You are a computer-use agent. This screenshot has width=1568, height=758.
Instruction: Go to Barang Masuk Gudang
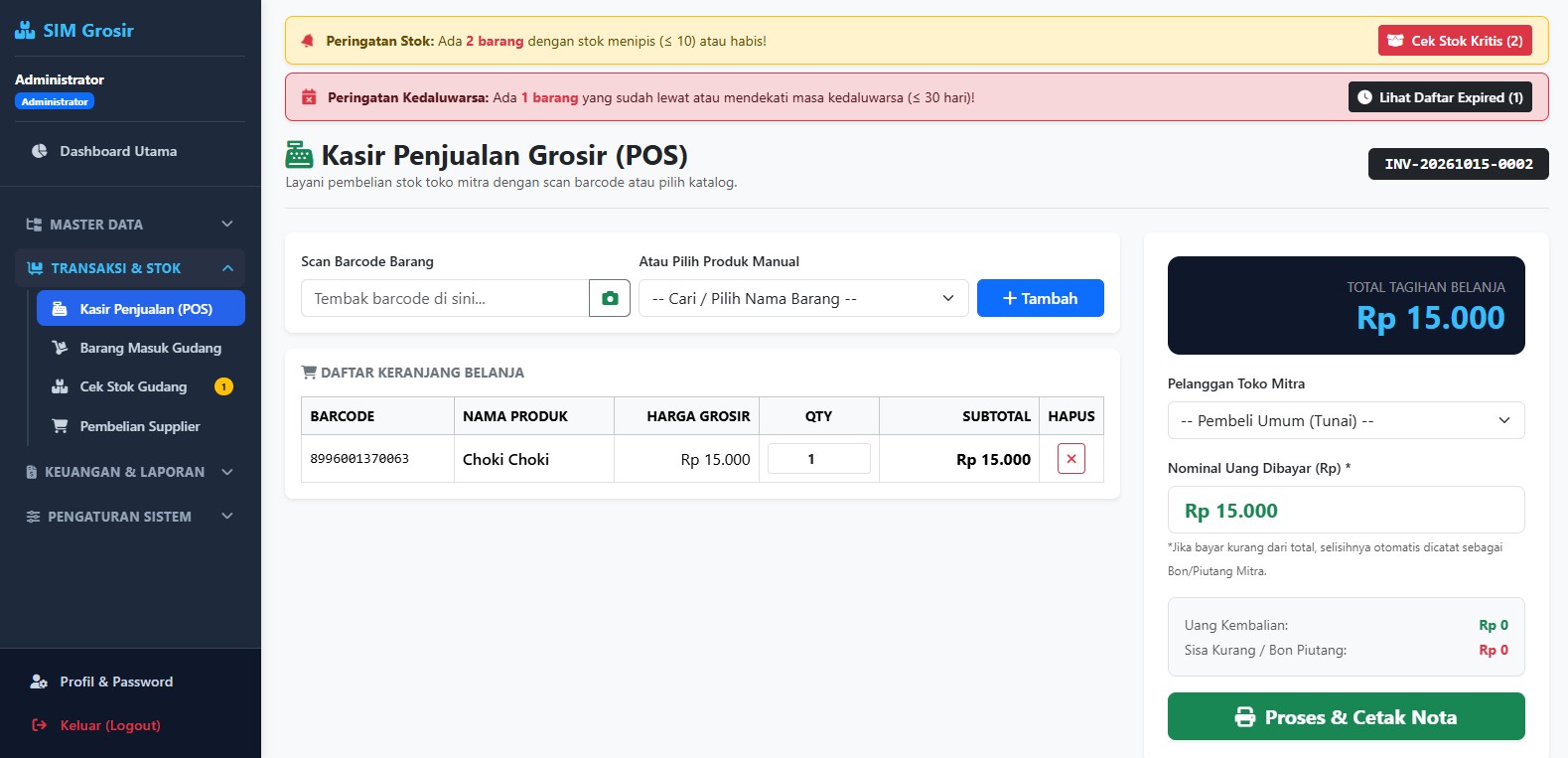tap(141, 348)
